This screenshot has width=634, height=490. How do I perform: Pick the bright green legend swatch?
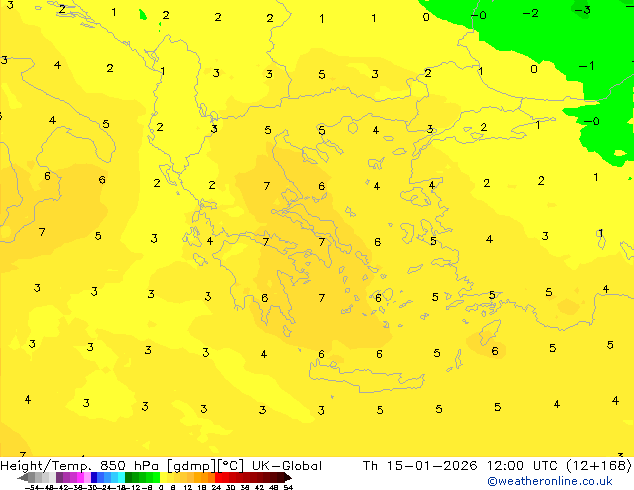click(x=156, y=478)
